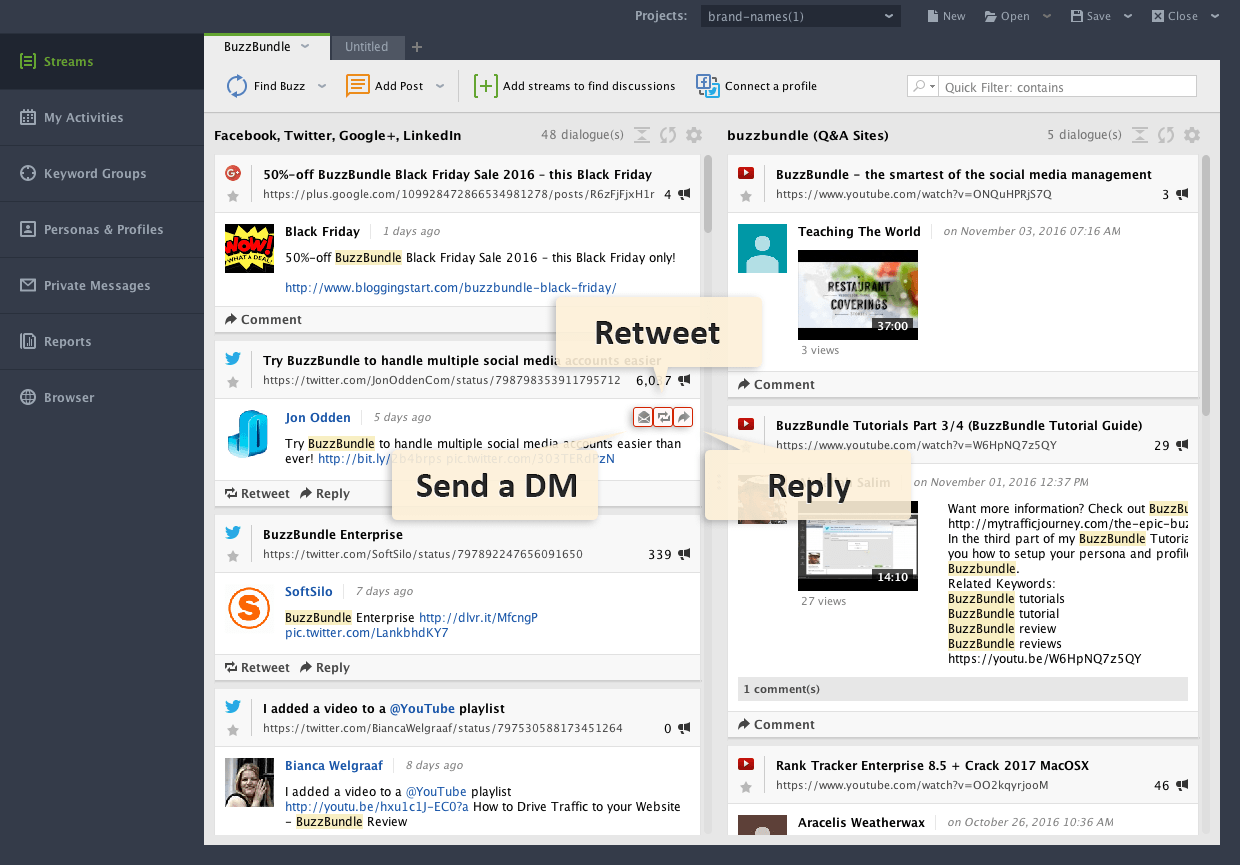The width and height of the screenshot is (1240, 865).
Task: Click the Close project button
Action: pos(1175,16)
